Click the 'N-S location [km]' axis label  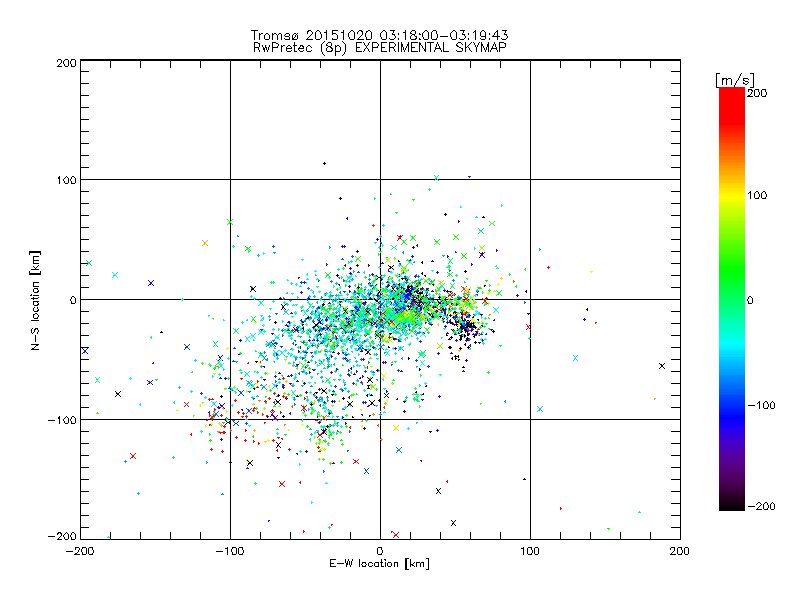tap(35, 301)
